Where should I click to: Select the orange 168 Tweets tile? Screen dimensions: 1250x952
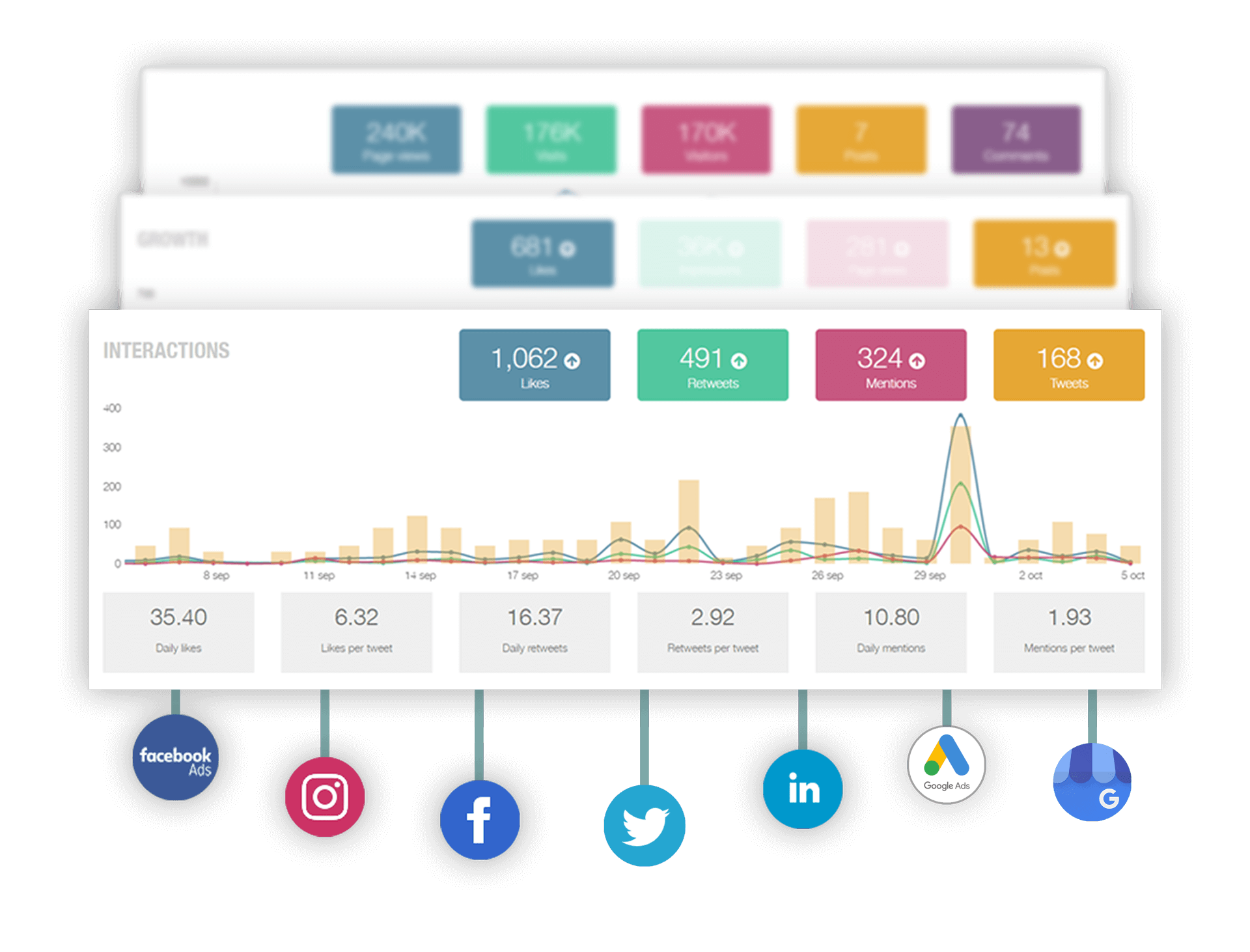click(x=1068, y=365)
